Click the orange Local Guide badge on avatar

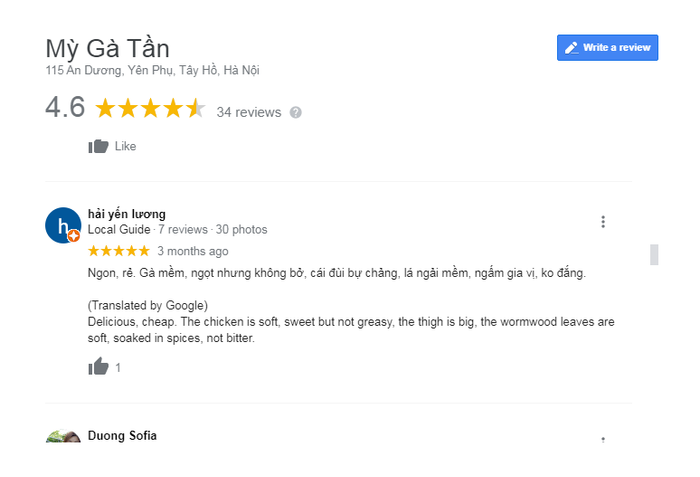click(74, 236)
